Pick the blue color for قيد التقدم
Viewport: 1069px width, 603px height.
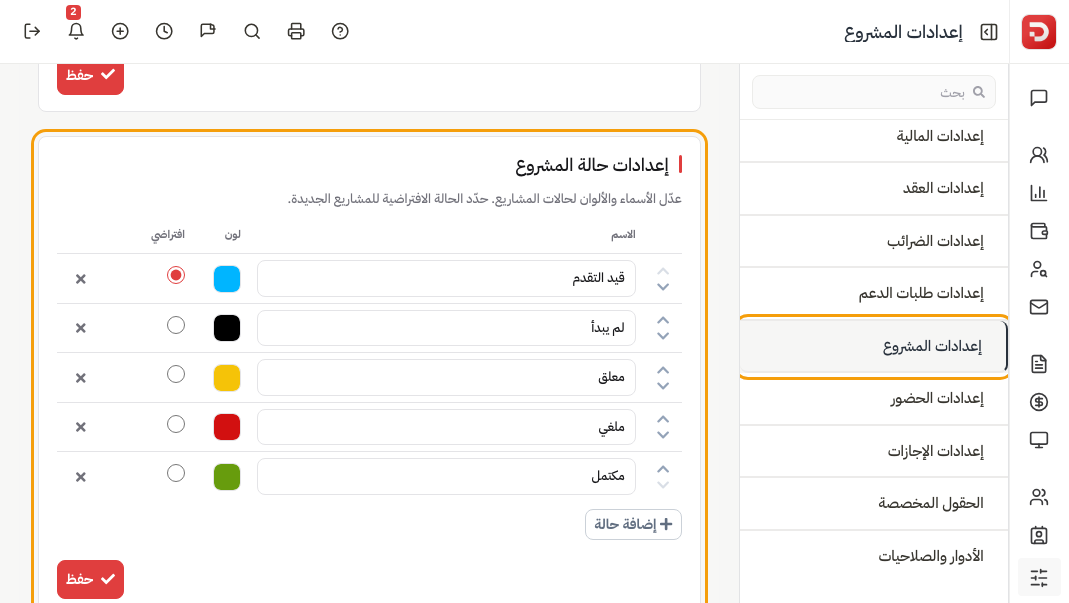(227, 279)
